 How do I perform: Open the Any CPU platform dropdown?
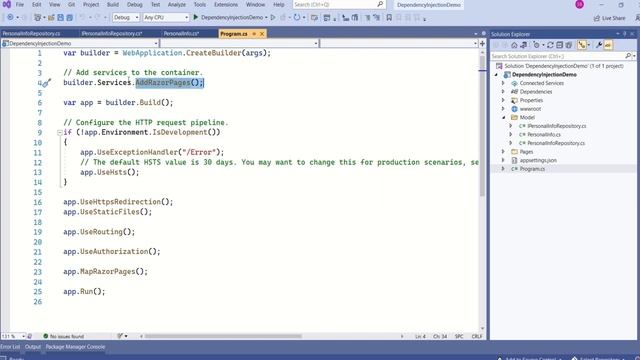[x=166, y=18]
